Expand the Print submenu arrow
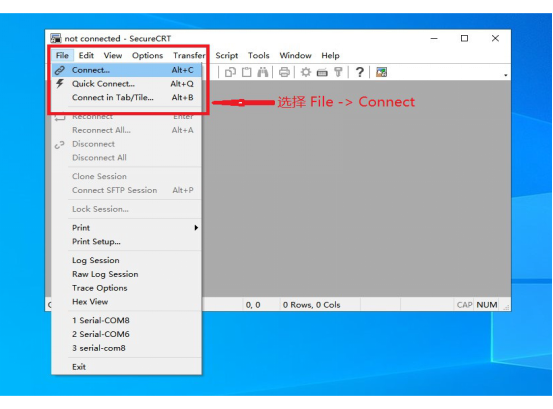553x409 pixels. click(x=196, y=228)
